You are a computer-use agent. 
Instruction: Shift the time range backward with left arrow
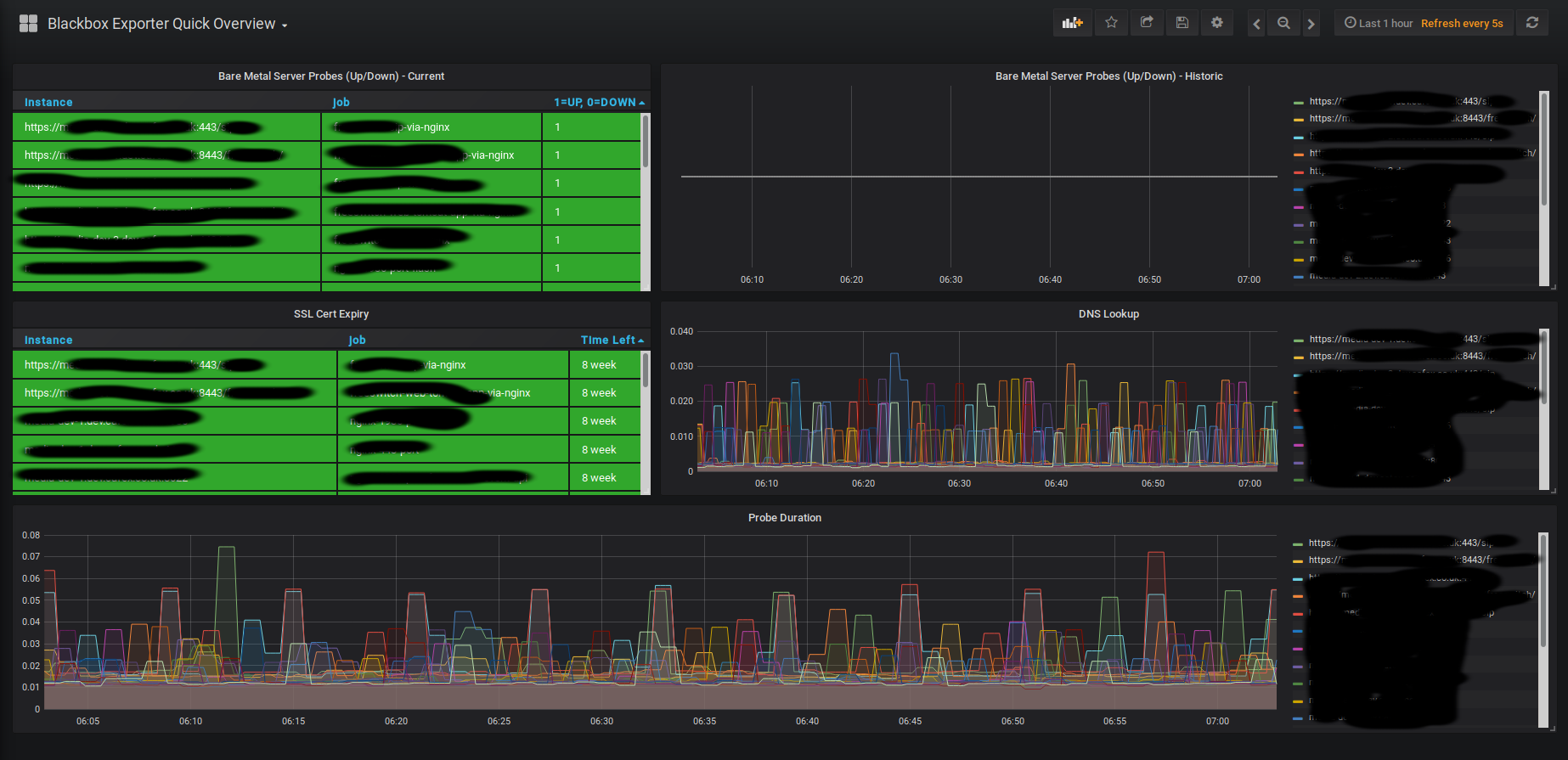click(1256, 24)
